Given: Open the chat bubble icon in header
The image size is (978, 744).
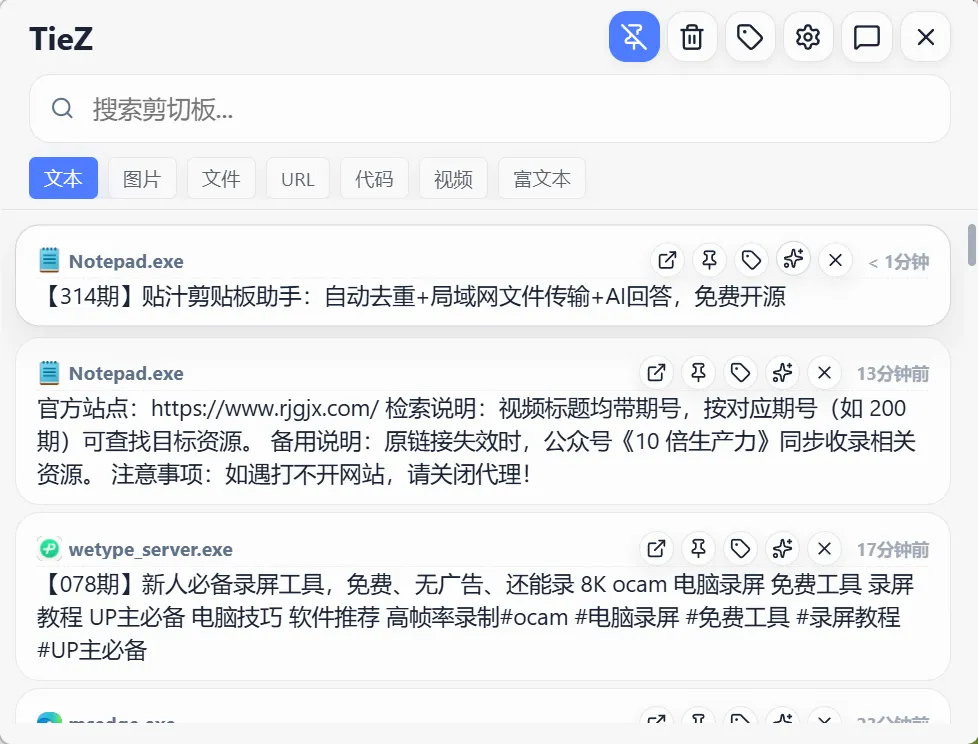Looking at the screenshot, I should (x=866, y=37).
